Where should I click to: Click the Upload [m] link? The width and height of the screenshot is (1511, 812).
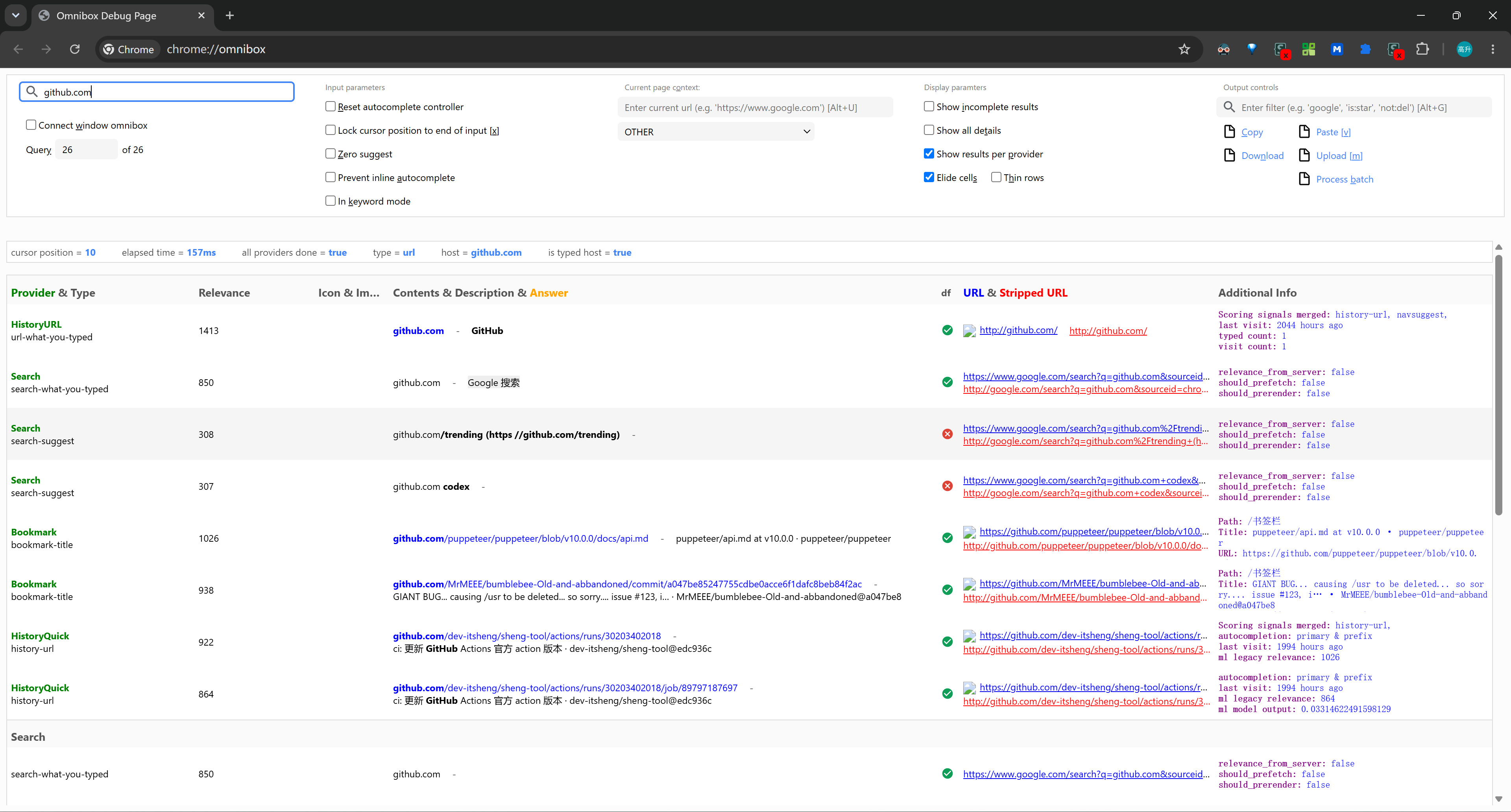point(1339,155)
